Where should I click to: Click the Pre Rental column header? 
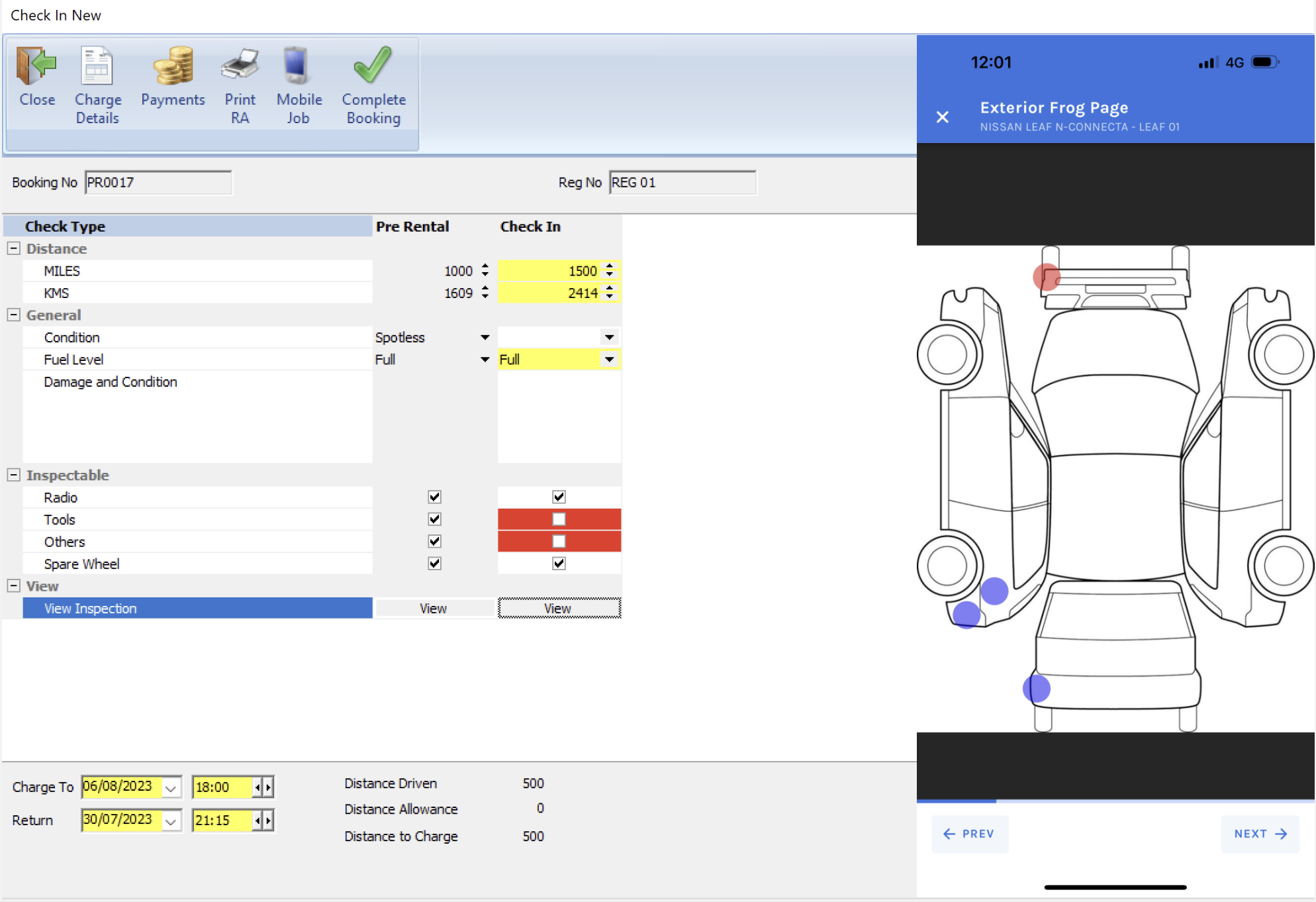412,226
